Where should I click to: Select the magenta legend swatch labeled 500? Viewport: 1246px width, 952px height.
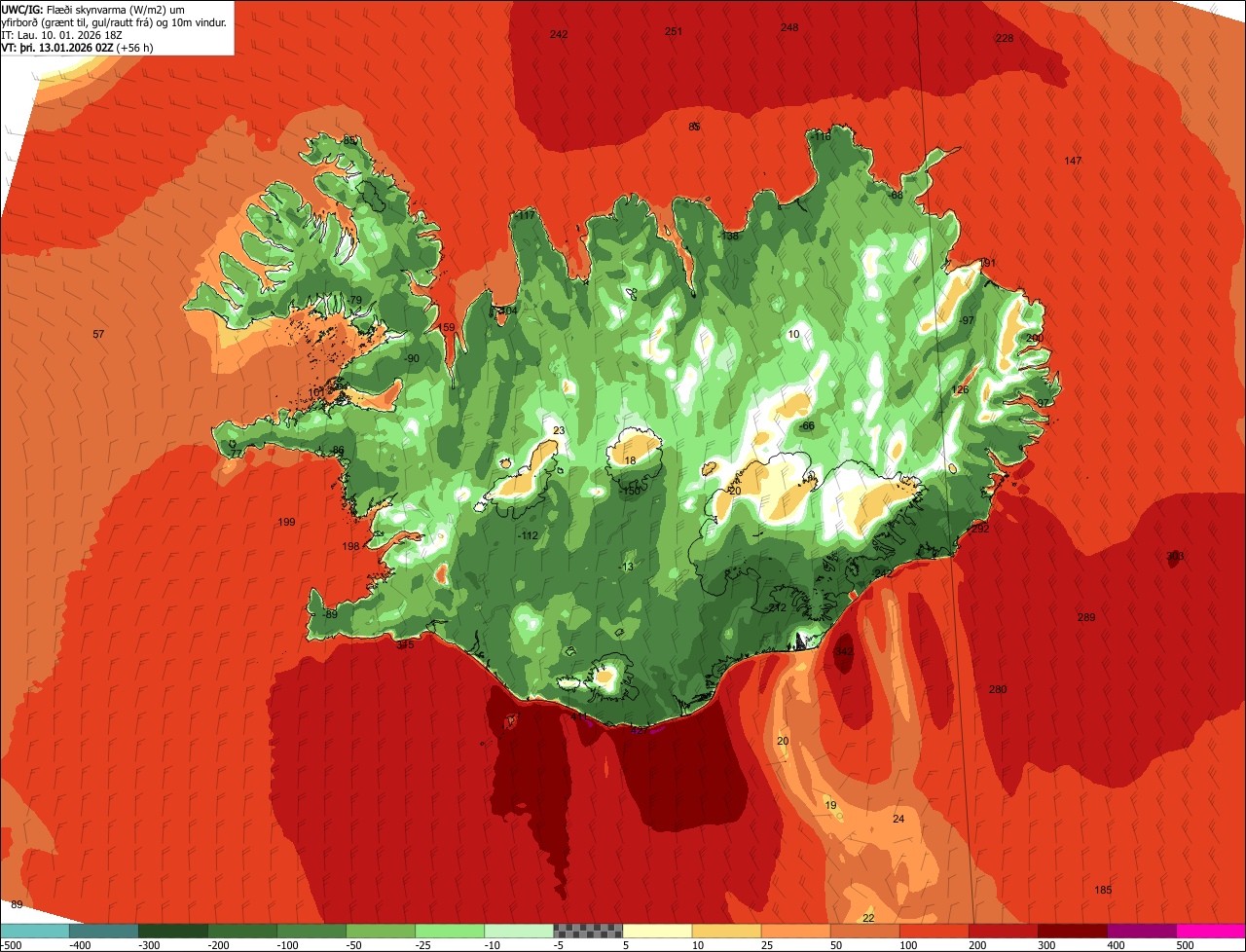coord(1211,931)
